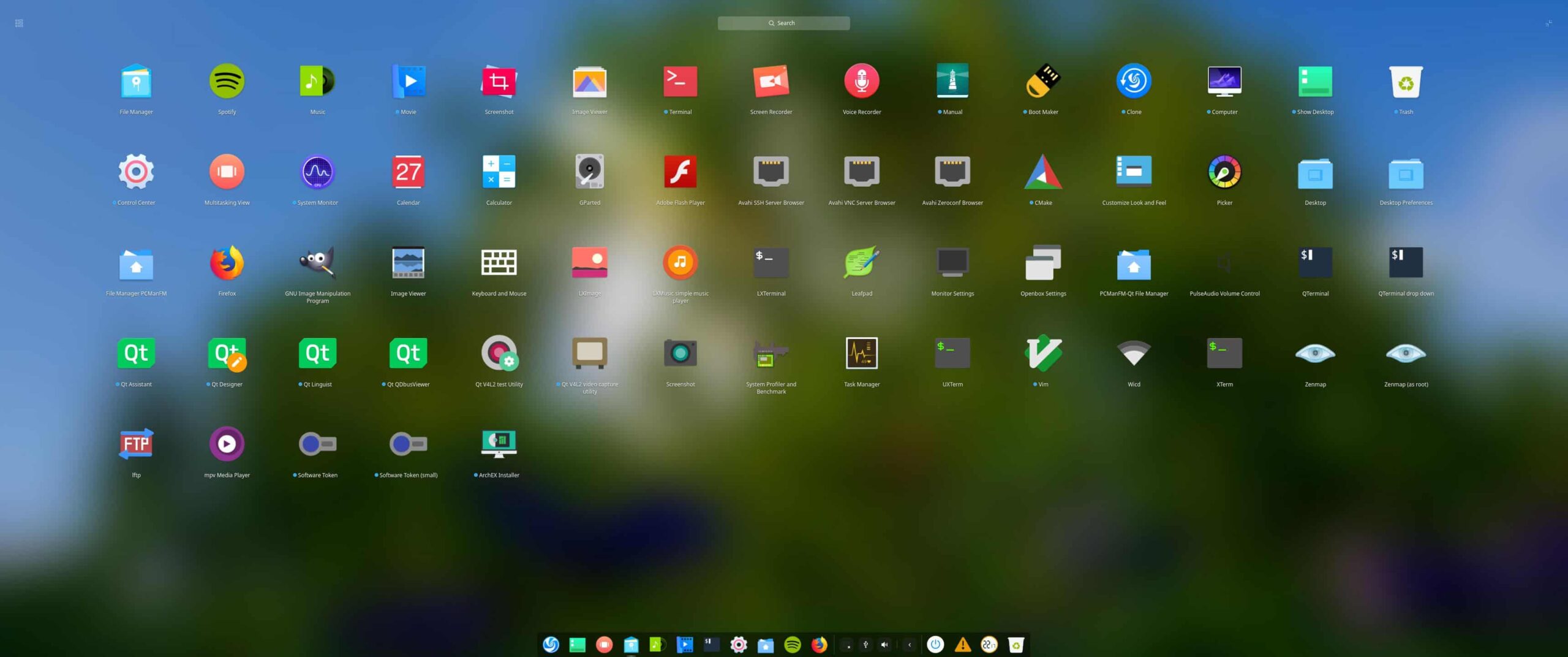Open the Calculator app
This screenshot has height=657, width=1568.
[499, 172]
